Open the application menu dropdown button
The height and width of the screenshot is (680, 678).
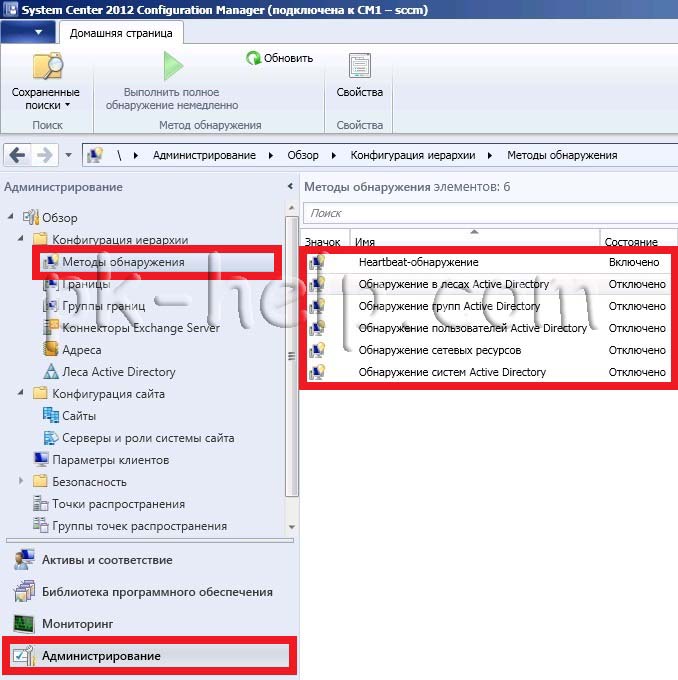coord(28,32)
